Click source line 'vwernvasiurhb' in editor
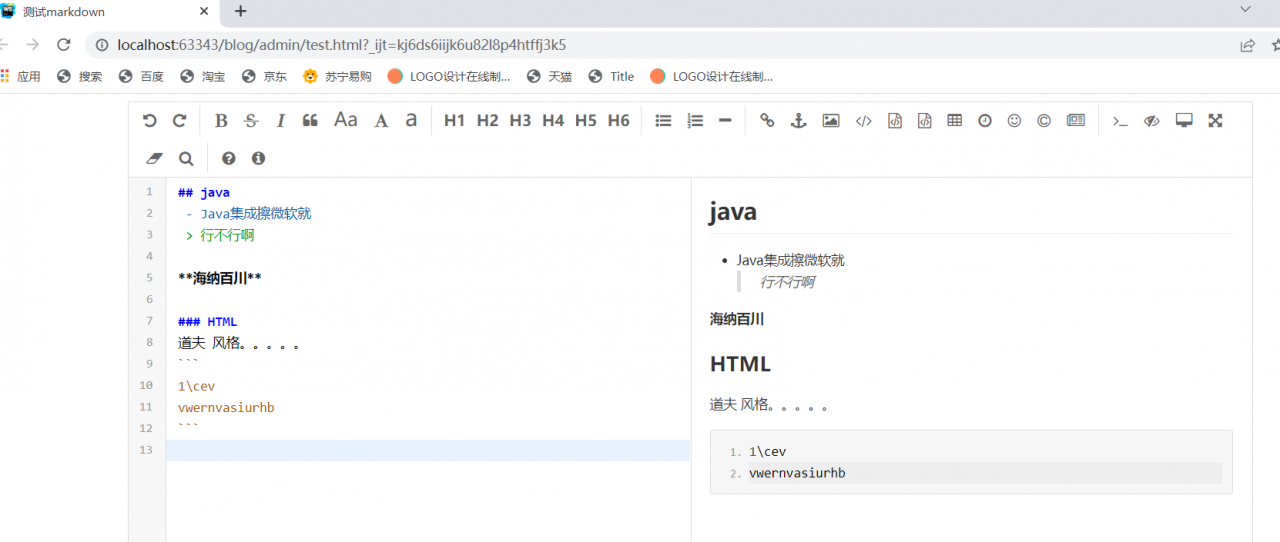1280x542 pixels. 226,407
